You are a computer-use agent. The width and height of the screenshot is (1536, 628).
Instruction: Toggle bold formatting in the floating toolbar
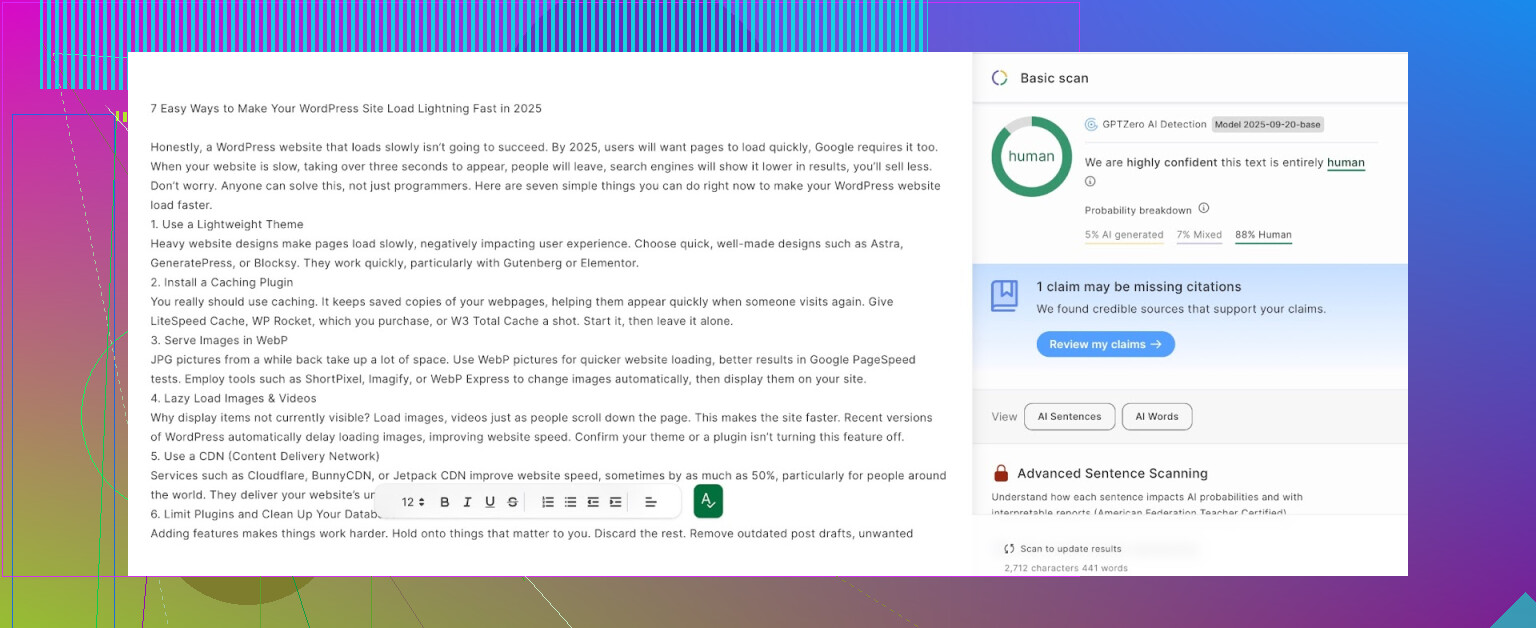[445, 502]
